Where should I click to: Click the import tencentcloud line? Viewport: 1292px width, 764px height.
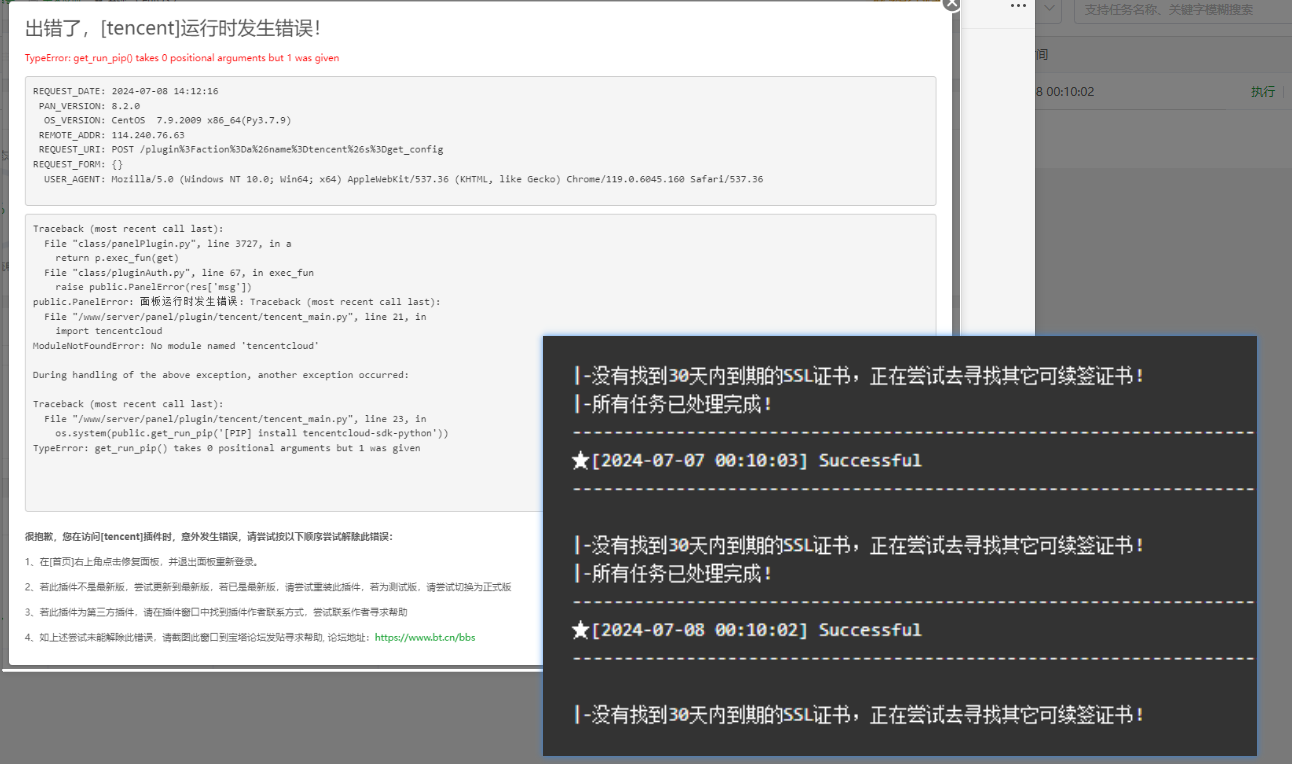[x=108, y=331]
